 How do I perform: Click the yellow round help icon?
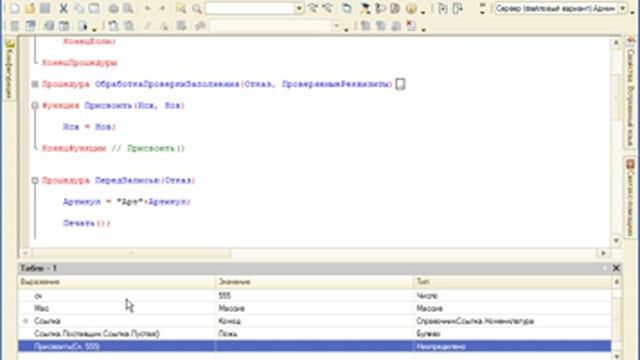pyautogui.click(x=411, y=8)
